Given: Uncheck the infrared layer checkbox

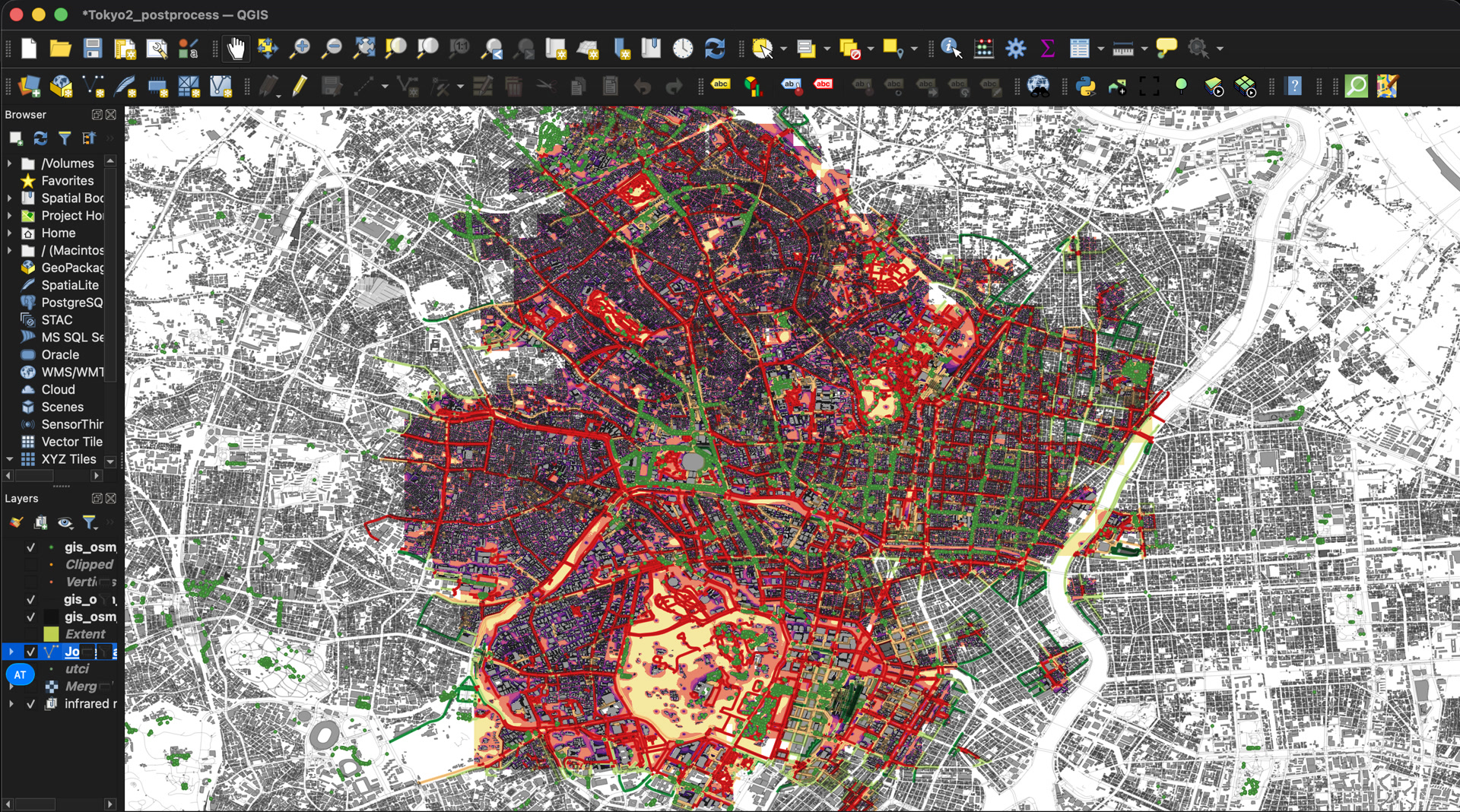Looking at the screenshot, I should pos(30,704).
